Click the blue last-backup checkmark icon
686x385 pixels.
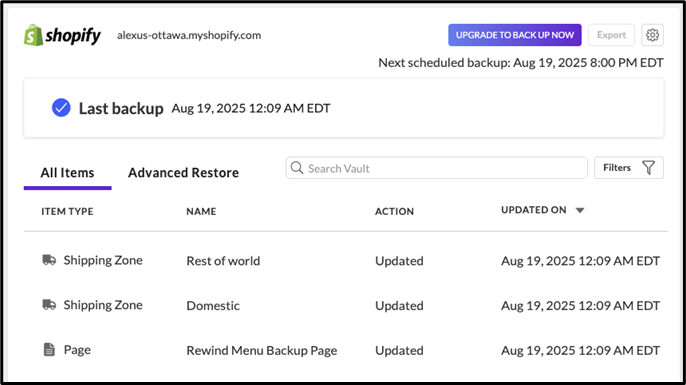(61, 108)
